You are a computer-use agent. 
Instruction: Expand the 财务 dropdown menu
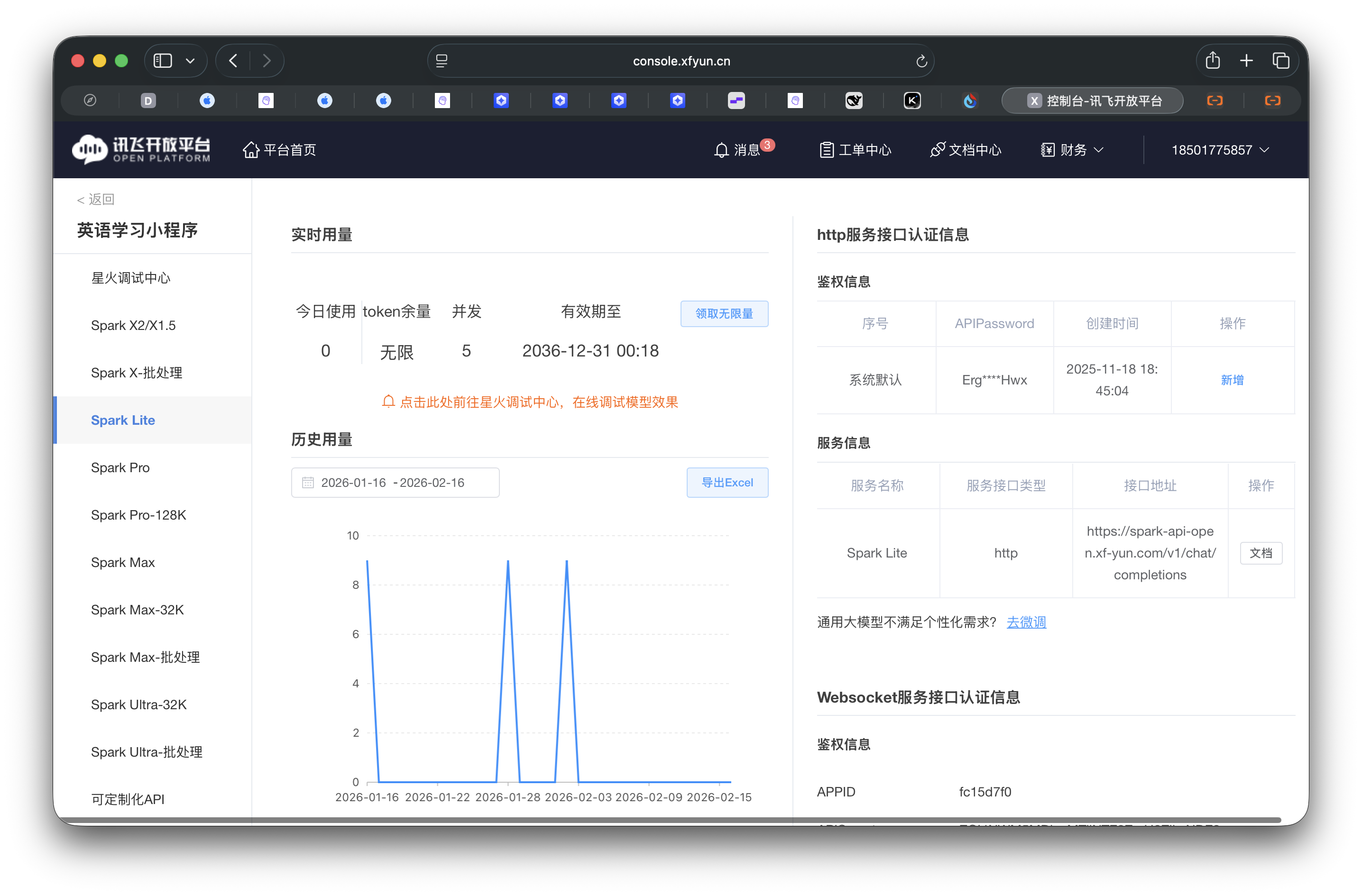1071,150
